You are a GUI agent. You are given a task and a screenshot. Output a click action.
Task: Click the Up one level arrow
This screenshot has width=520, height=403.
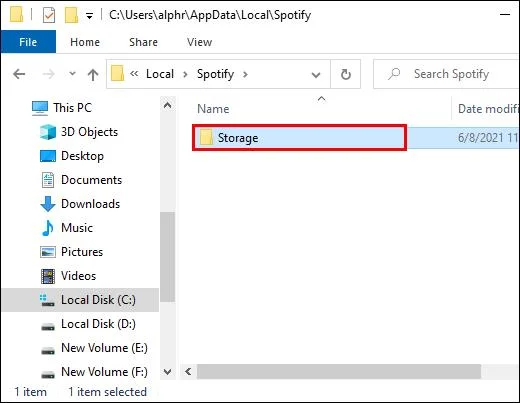click(x=93, y=74)
